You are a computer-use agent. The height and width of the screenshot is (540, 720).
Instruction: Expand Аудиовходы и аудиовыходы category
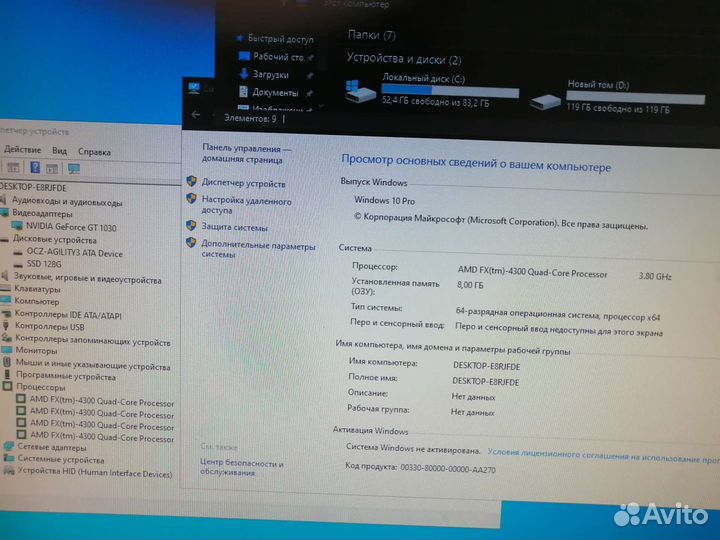coord(67,202)
